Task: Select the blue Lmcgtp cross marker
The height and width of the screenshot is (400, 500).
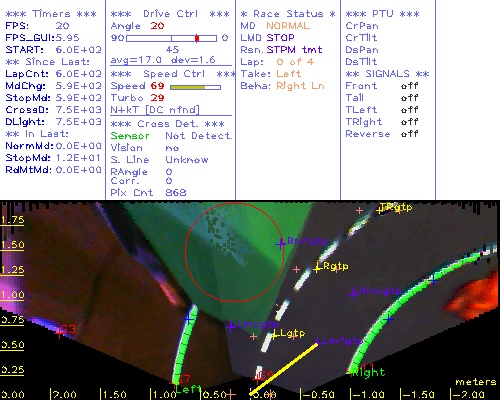Action: coord(231,326)
